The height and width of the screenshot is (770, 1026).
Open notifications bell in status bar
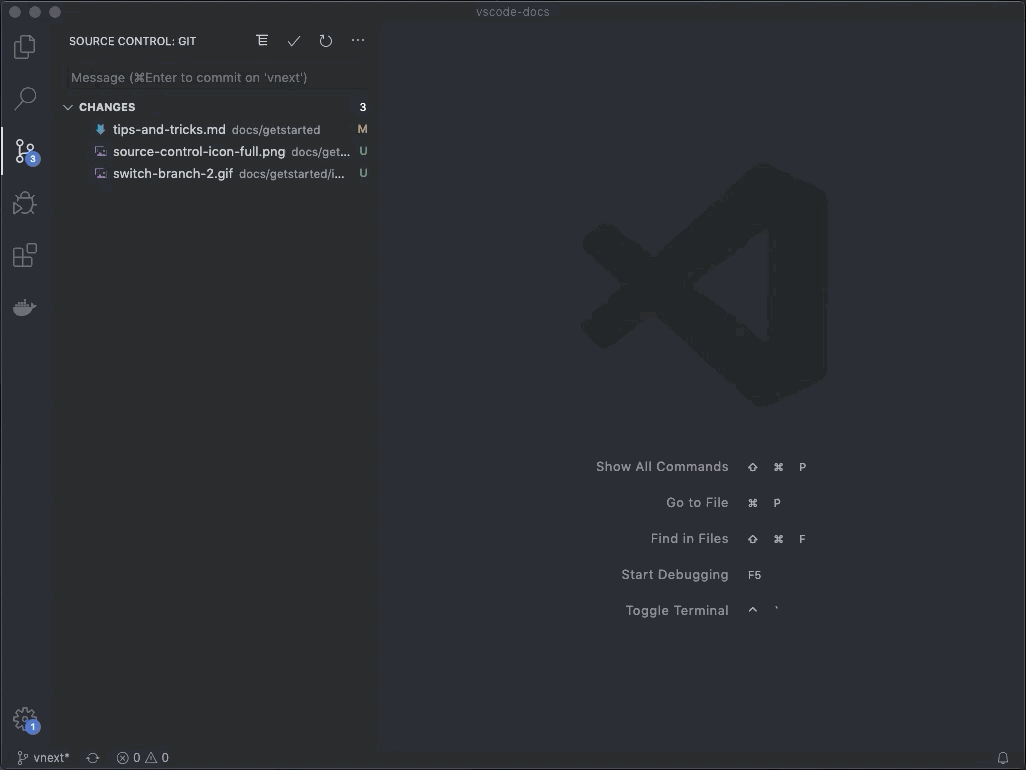[x=1002, y=758]
